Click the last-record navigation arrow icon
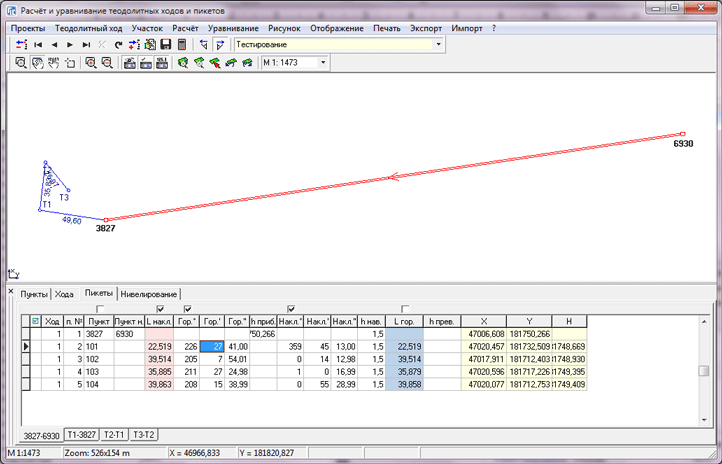The height and width of the screenshot is (464, 722). 86,45
